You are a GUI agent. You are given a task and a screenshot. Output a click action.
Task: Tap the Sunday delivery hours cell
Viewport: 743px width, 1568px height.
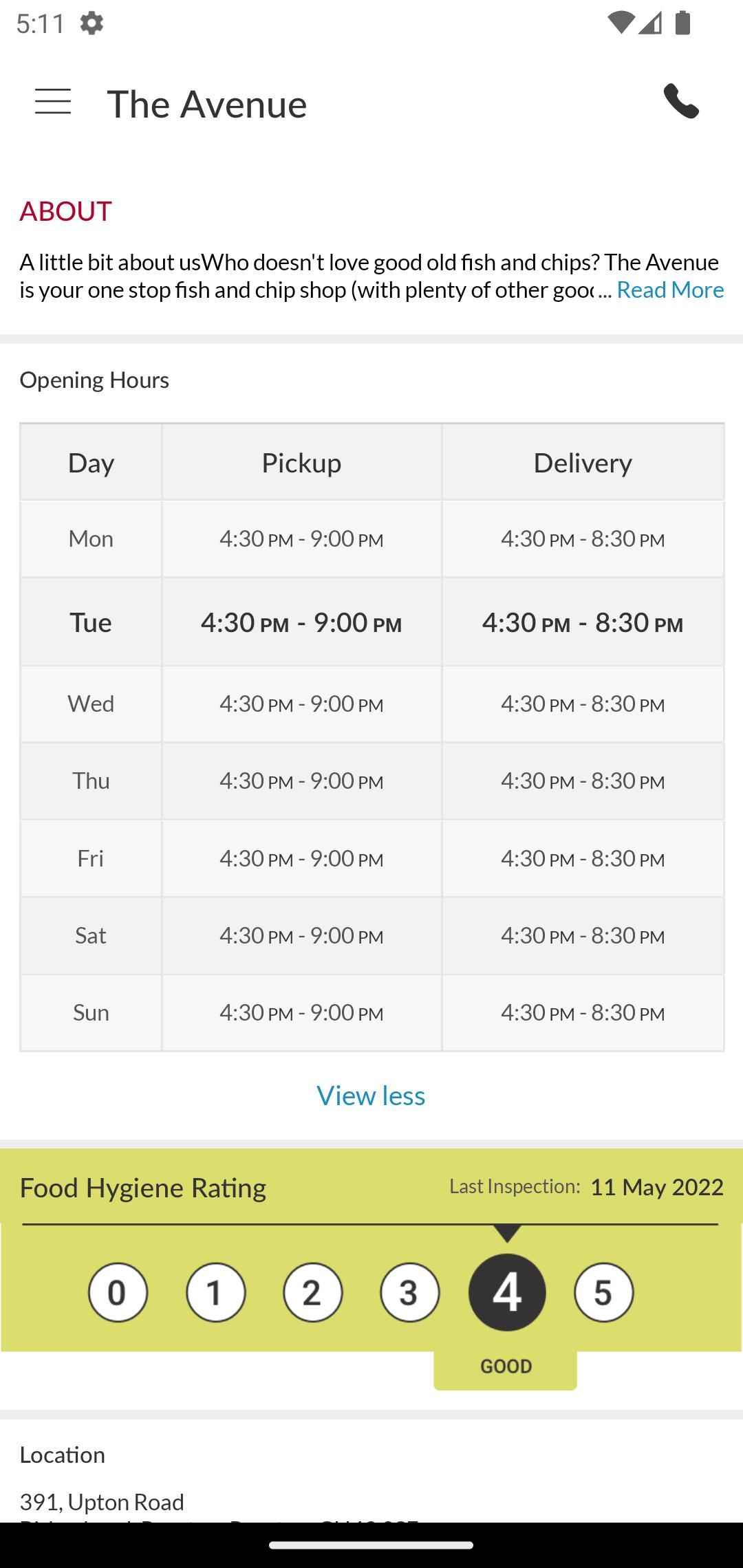(583, 1013)
